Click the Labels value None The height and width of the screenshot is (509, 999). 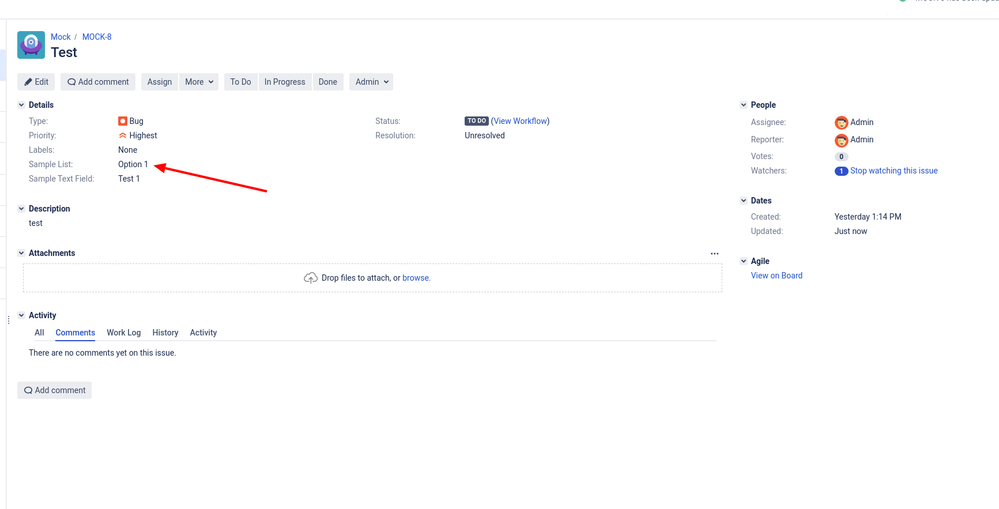(127, 150)
